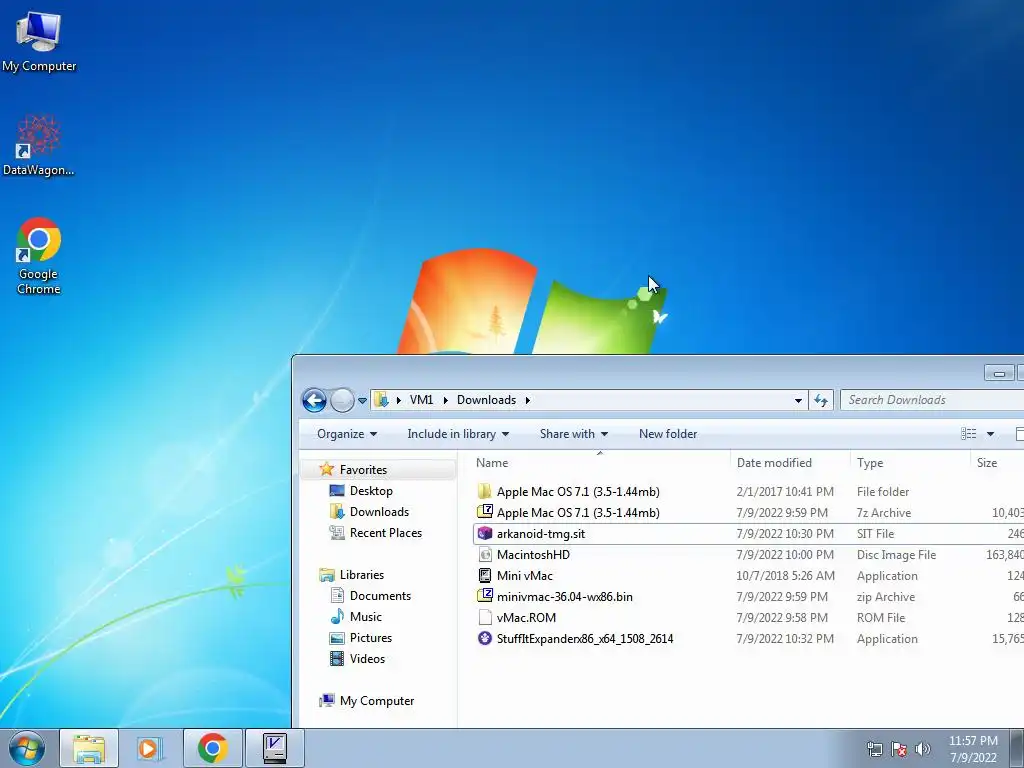Open the view options dropdown arrow
This screenshot has width=1024, height=768.
coord(990,434)
